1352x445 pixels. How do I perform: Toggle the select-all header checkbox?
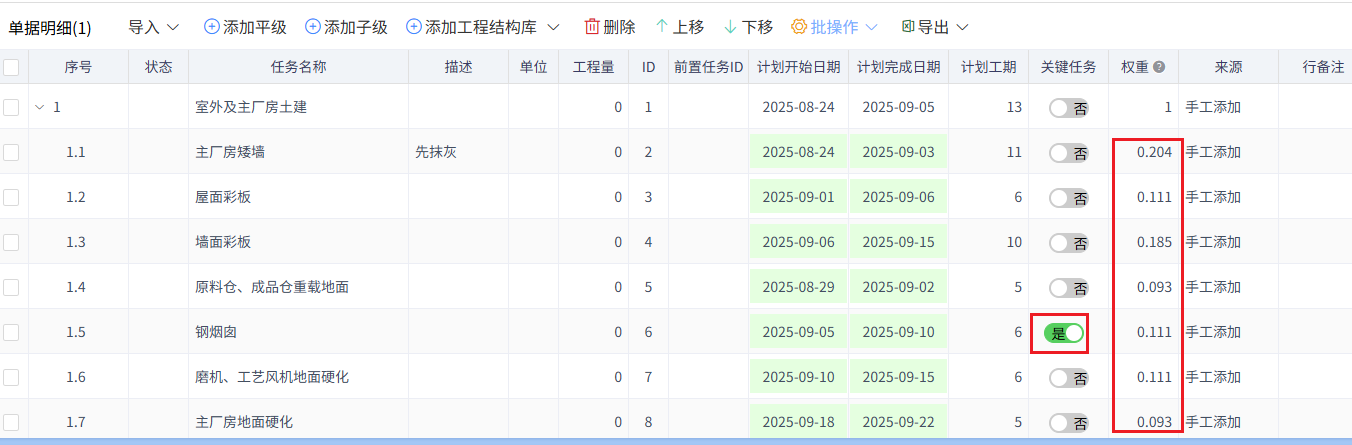click(x=11, y=67)
